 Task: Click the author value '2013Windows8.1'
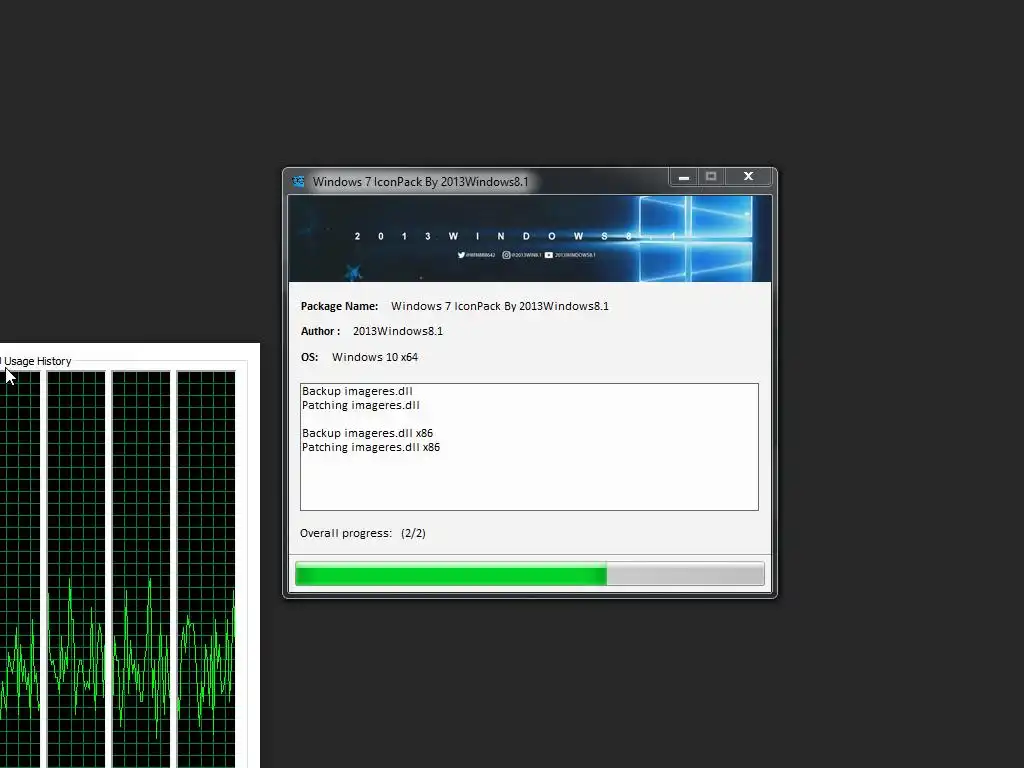coord(398,331)
